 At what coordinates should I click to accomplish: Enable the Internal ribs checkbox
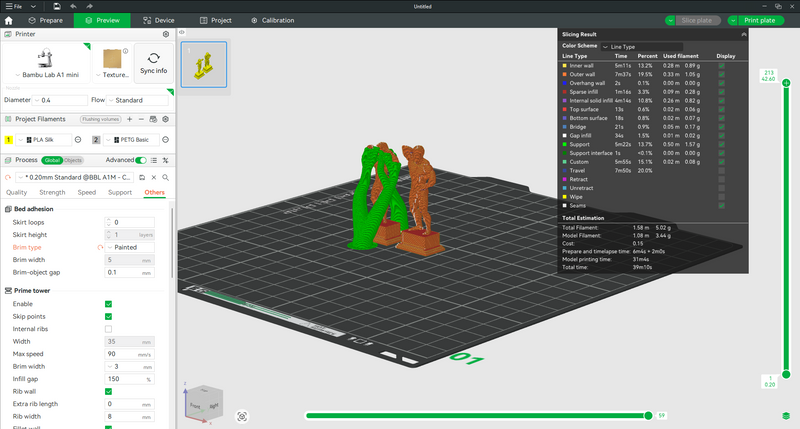(108, 329)
